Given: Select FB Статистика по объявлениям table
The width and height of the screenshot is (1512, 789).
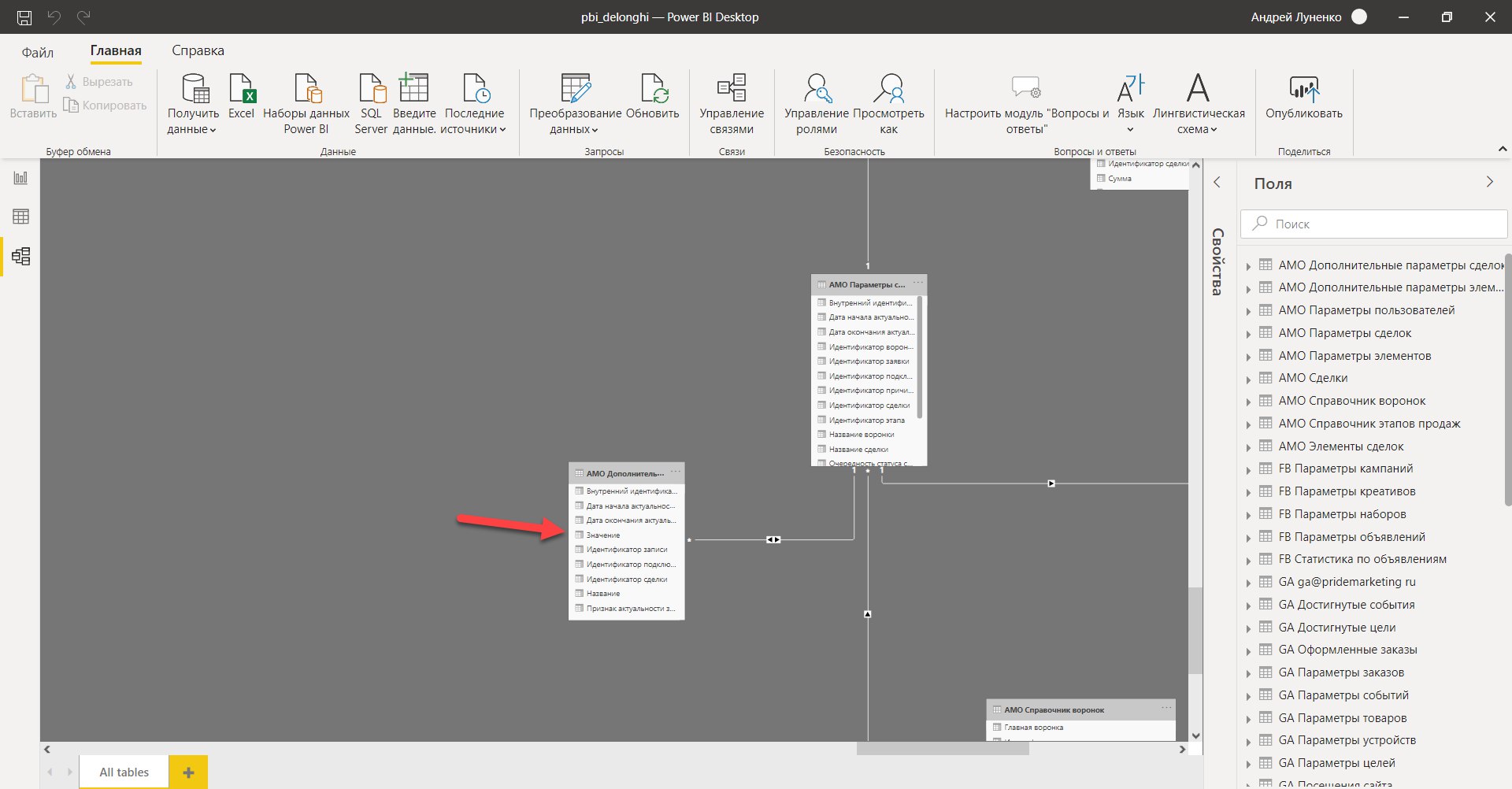Looking at the screenshot, I should click(x=1362, y=560).
